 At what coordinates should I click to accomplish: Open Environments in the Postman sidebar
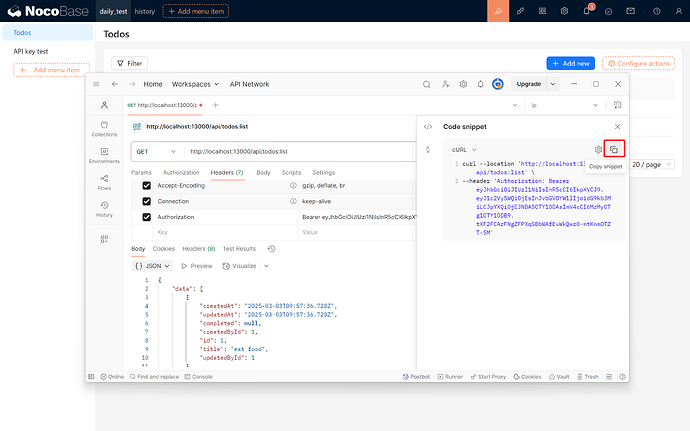(104, 156)
